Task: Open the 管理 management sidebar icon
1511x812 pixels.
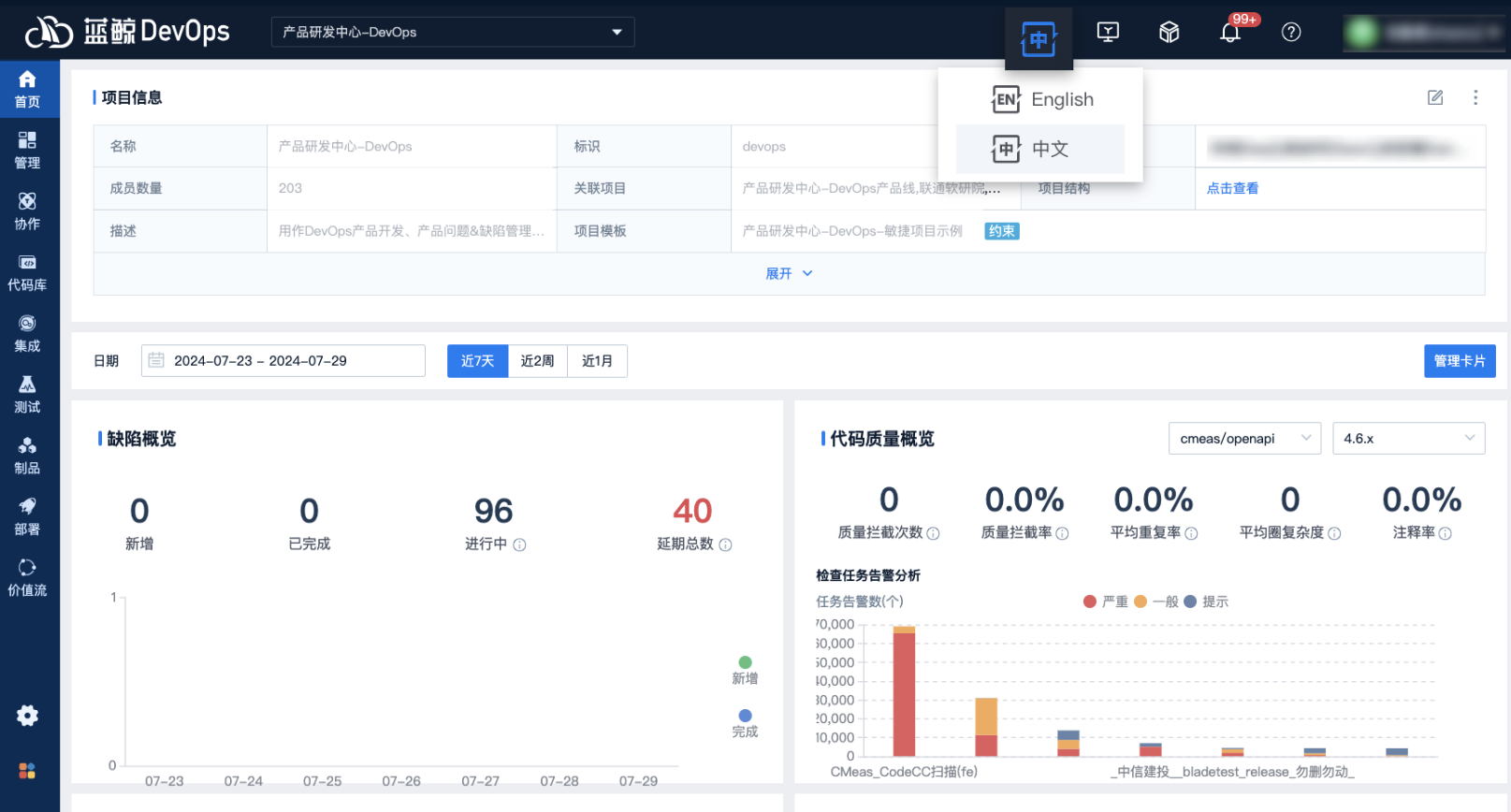Action: pyautogui.click(x=27, y=150)
